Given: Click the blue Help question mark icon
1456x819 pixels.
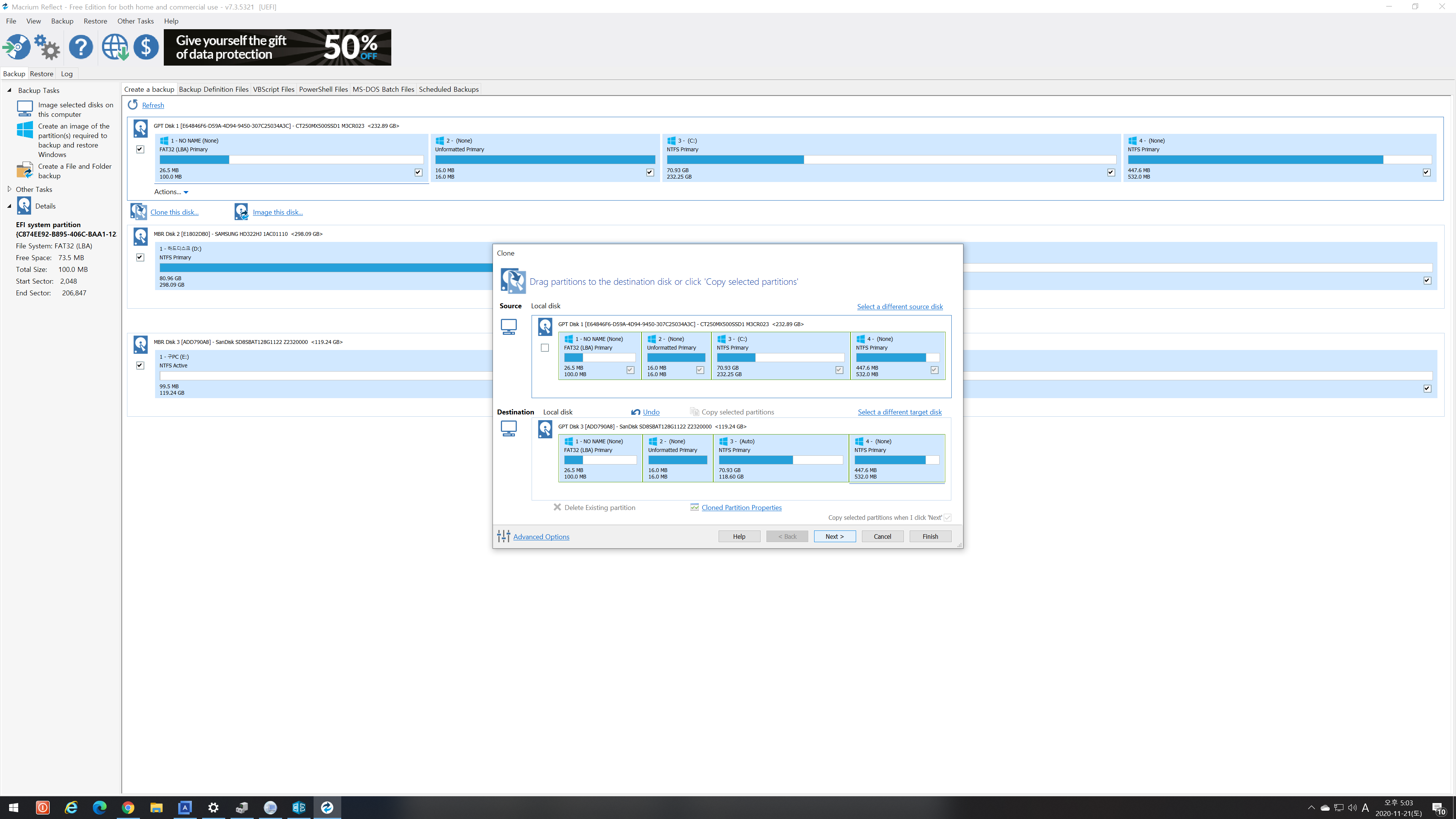Looking at the screenshot, I should click(x=81, y=47).
